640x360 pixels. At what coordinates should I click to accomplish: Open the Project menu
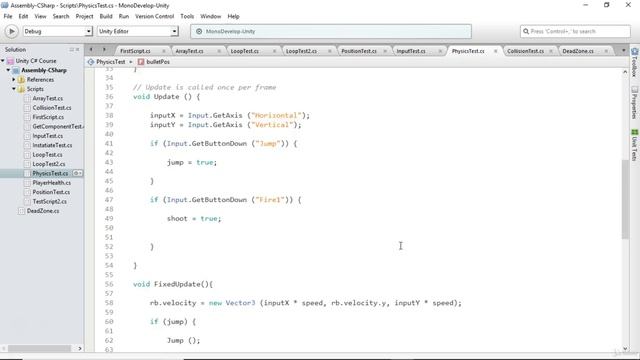tap(84, 16)
